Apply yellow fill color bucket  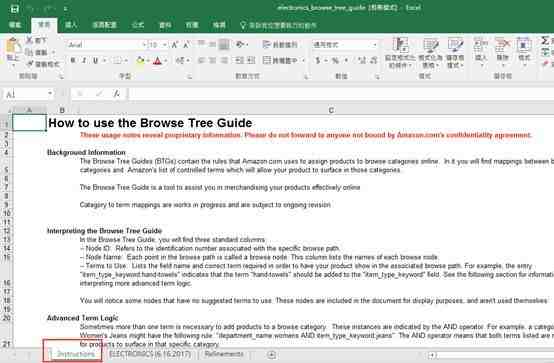pyautogui.click(x=140, y=60)
